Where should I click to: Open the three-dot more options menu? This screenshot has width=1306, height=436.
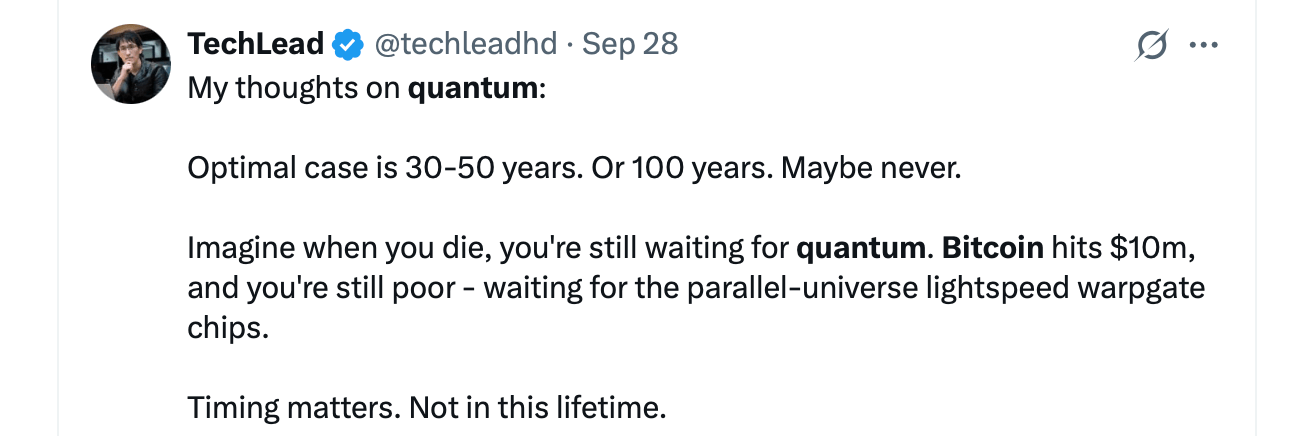1202,45
